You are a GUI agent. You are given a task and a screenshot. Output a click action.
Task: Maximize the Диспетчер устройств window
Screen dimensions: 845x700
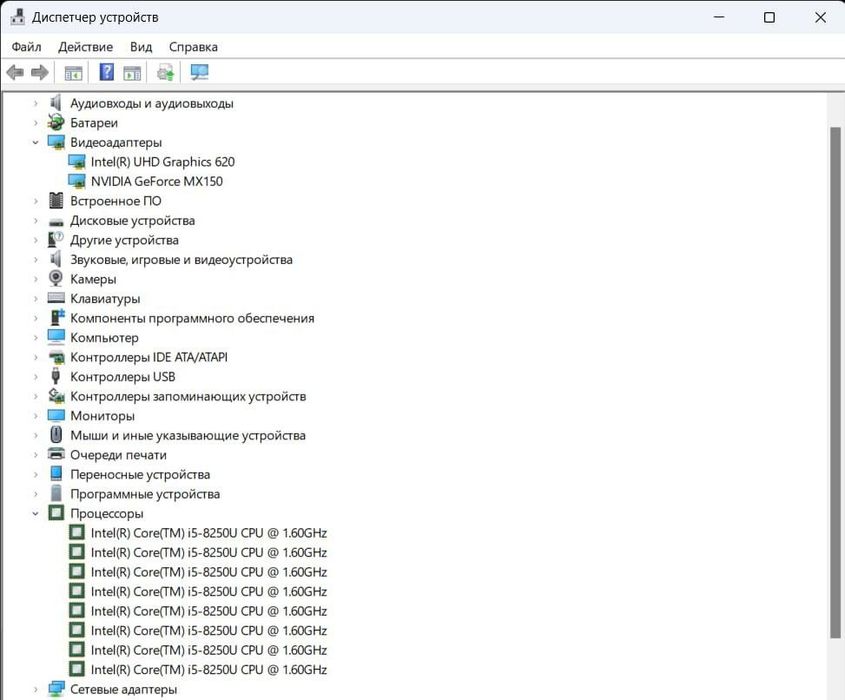point(769,17)
